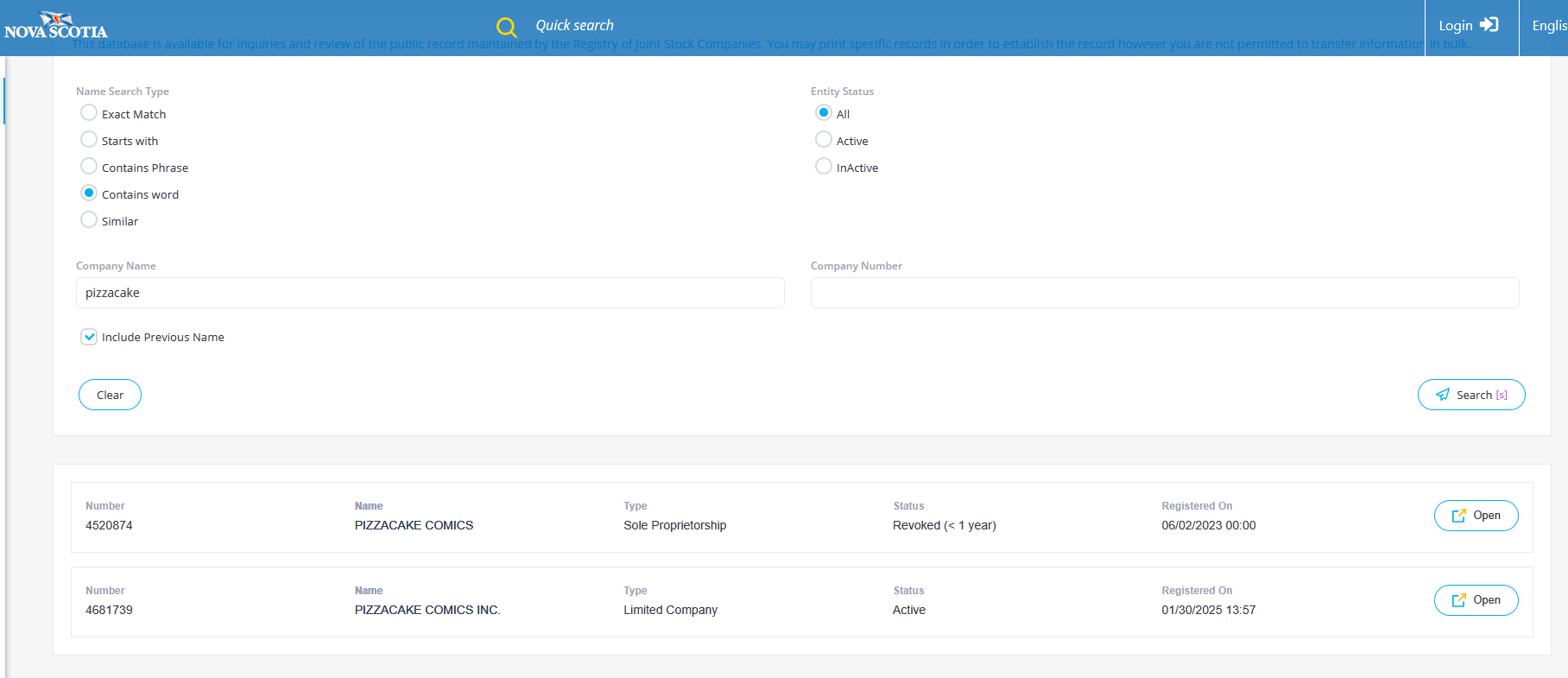
Task: Click the date 06/02/2023 00:00
Action: point(1209,525)
